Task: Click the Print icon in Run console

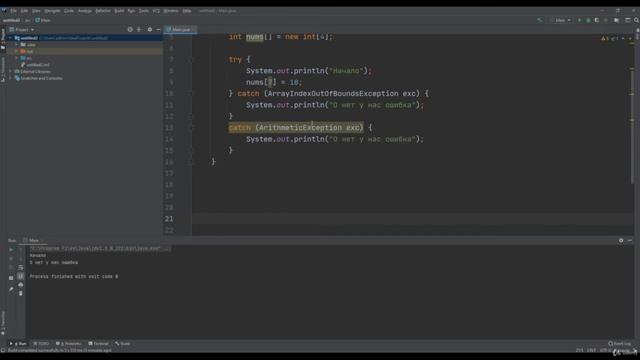Action: (x=21, y=284)
